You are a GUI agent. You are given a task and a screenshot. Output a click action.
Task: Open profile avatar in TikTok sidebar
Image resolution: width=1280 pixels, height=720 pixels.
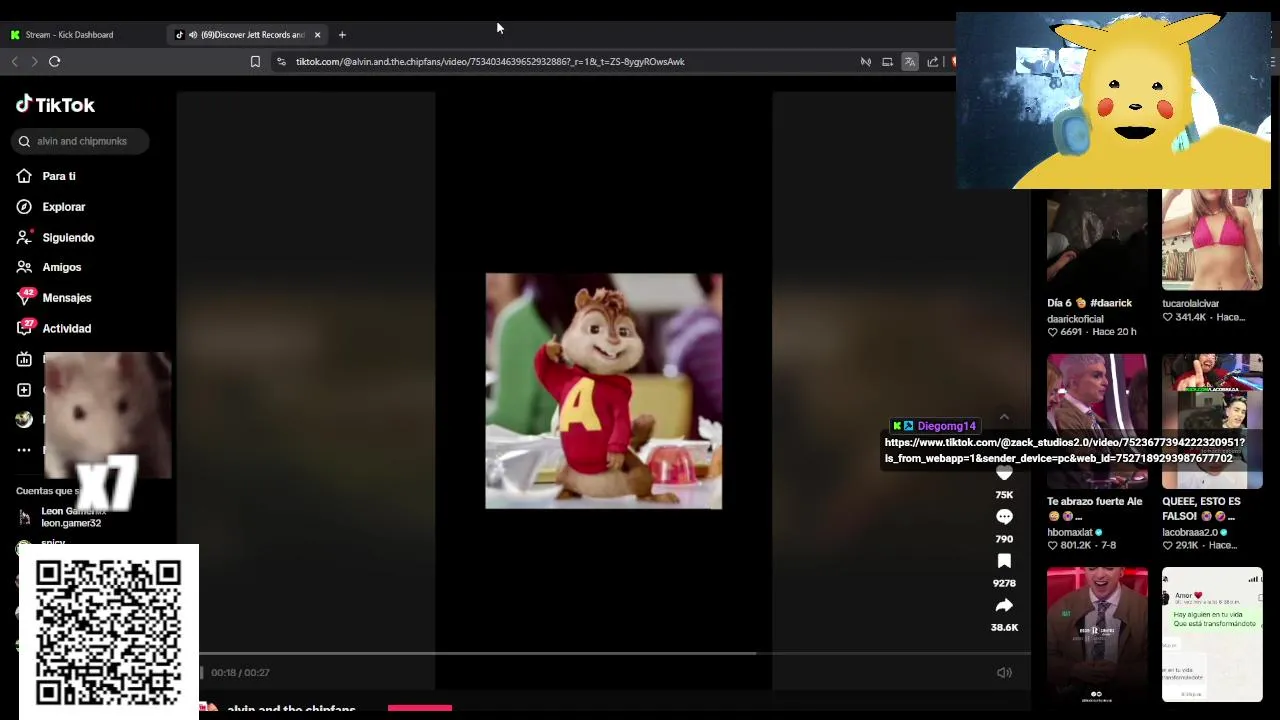[24, 420]
